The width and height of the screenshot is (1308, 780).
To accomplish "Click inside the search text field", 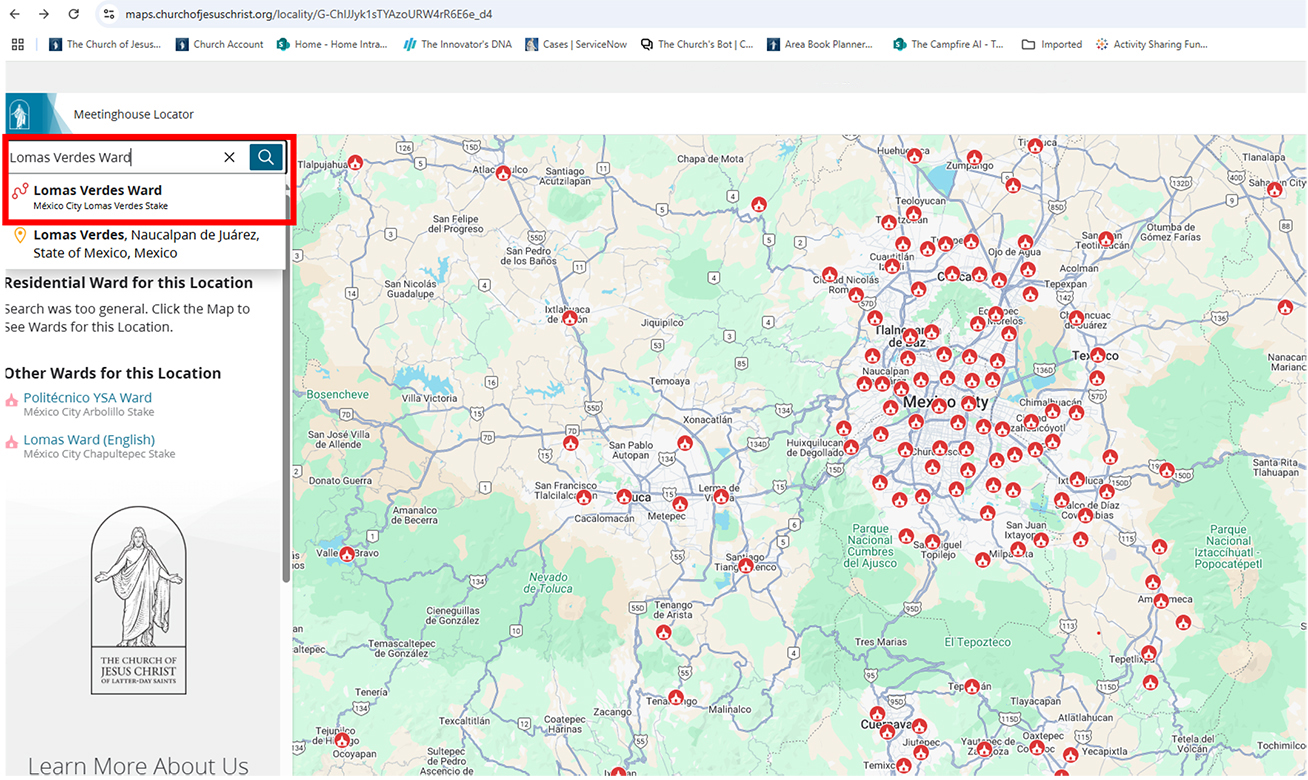I will coord(110,157).
